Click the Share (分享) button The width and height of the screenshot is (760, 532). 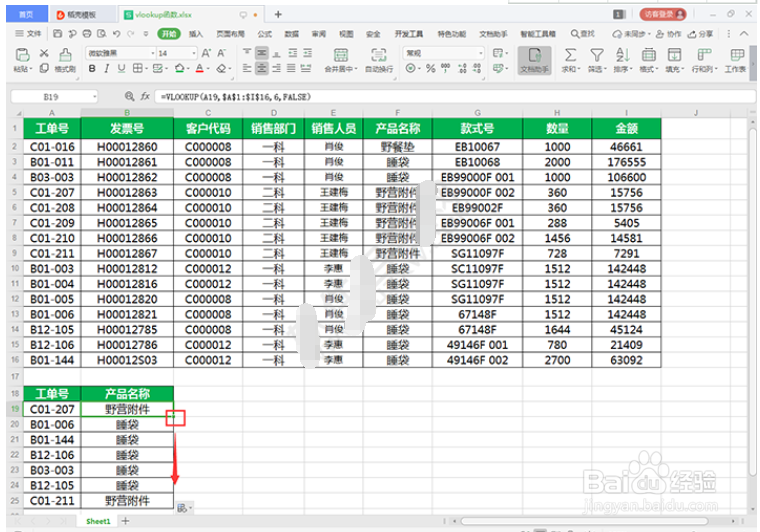pyautogui.click(x=701, y=33)
